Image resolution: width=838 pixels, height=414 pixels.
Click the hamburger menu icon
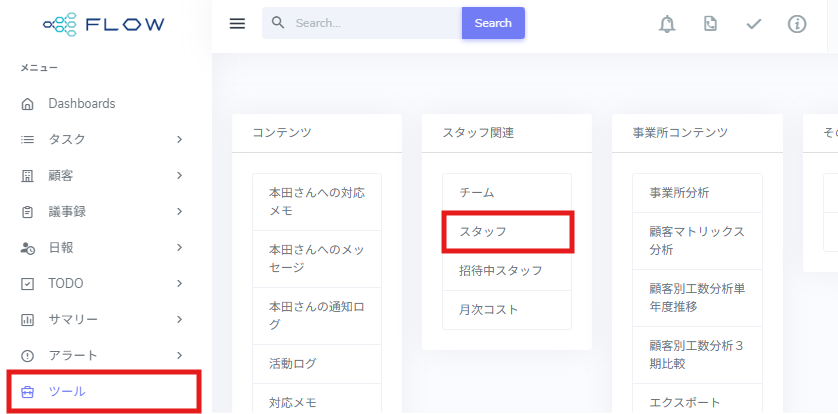tap(237, 23)
